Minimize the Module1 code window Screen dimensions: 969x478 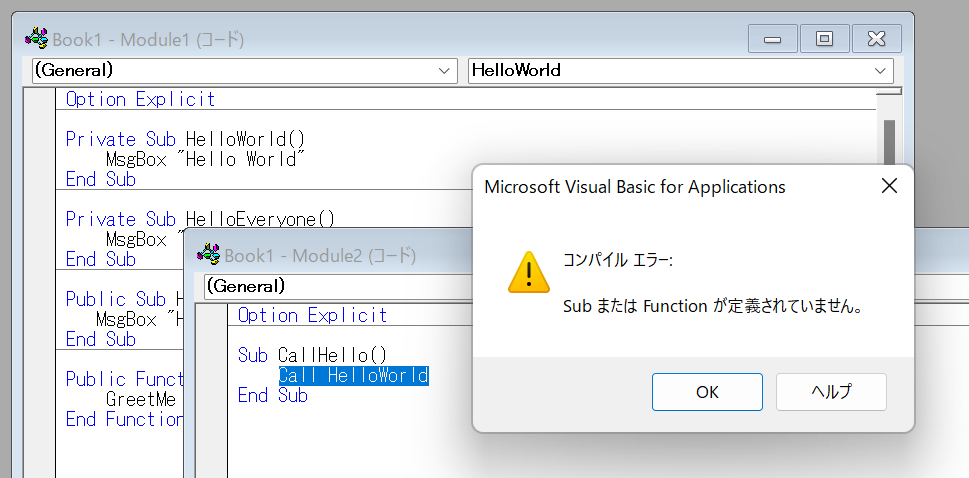tap(772, 39)
